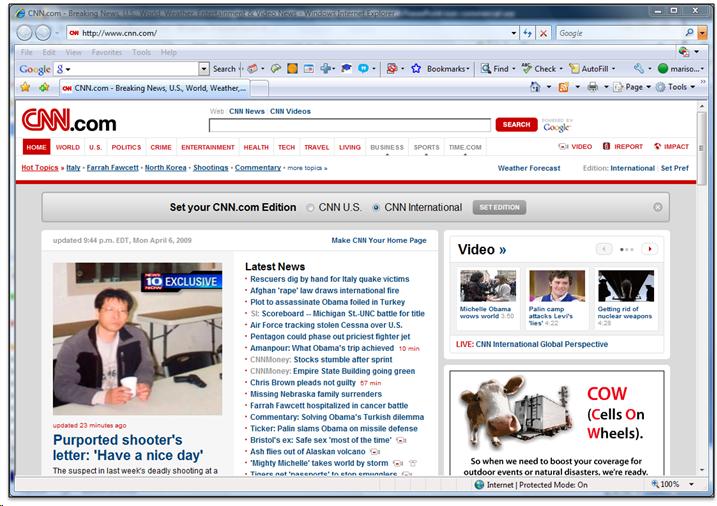Viewport: 717px width, 506px height.
Task: Click the blue star Bookmarks icon
Action: [416, 69]
